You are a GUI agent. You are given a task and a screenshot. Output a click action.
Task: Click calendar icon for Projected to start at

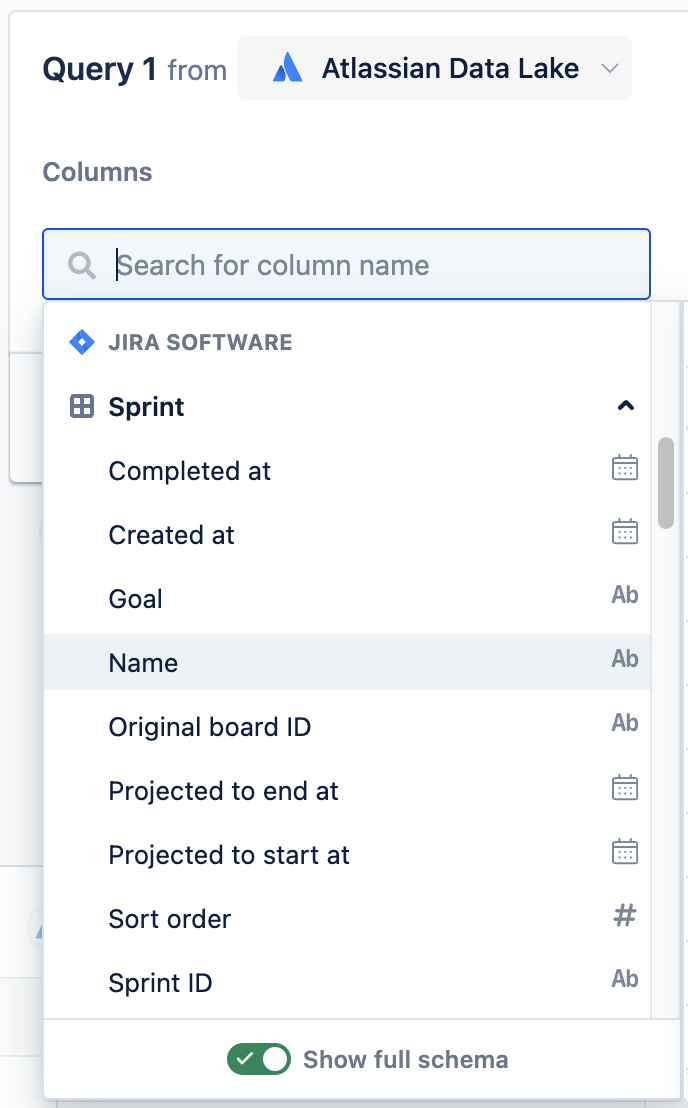pyautogui.click(x=624, y=851)
